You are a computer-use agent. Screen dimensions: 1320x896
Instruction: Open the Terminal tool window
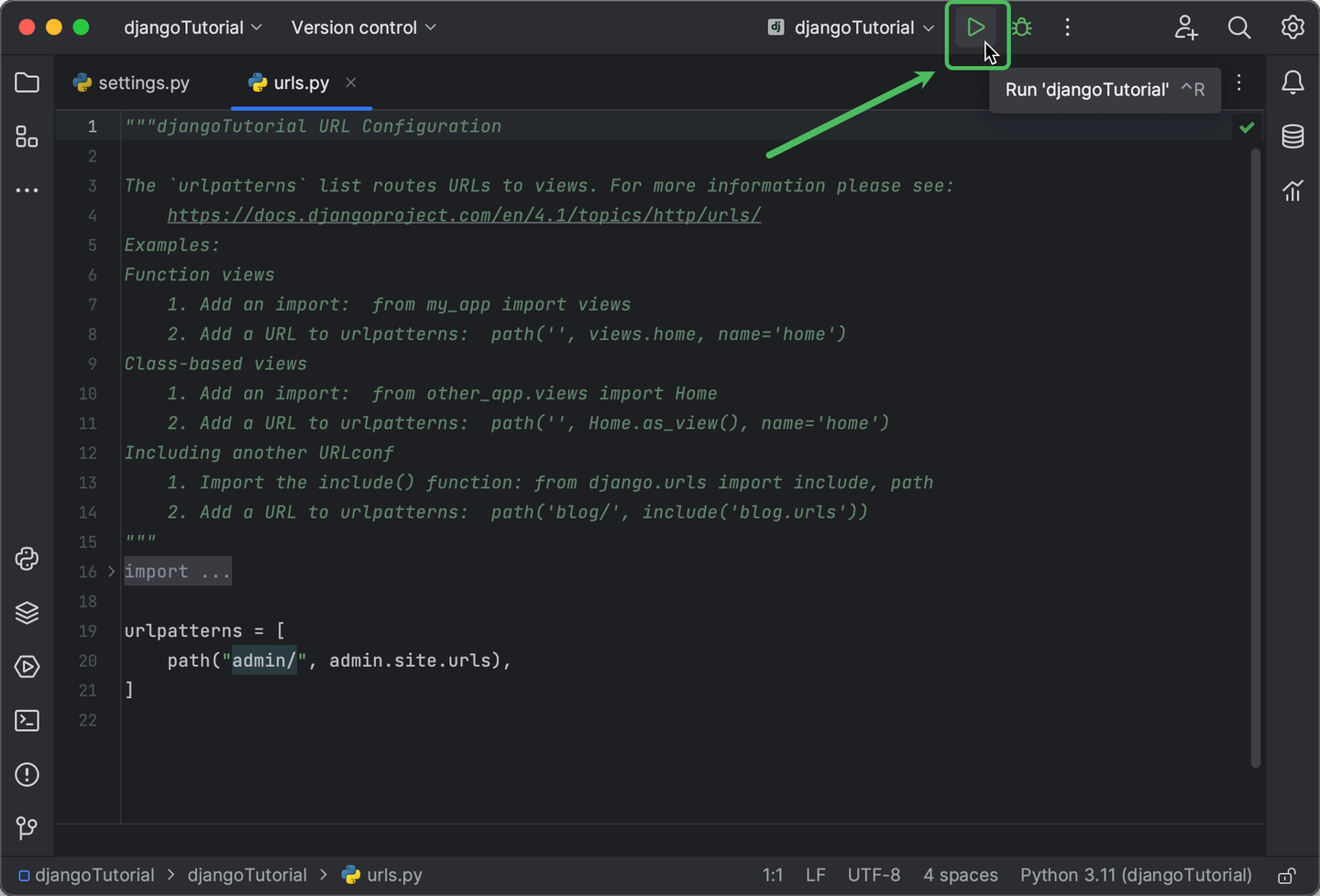(x=27, y=721)
